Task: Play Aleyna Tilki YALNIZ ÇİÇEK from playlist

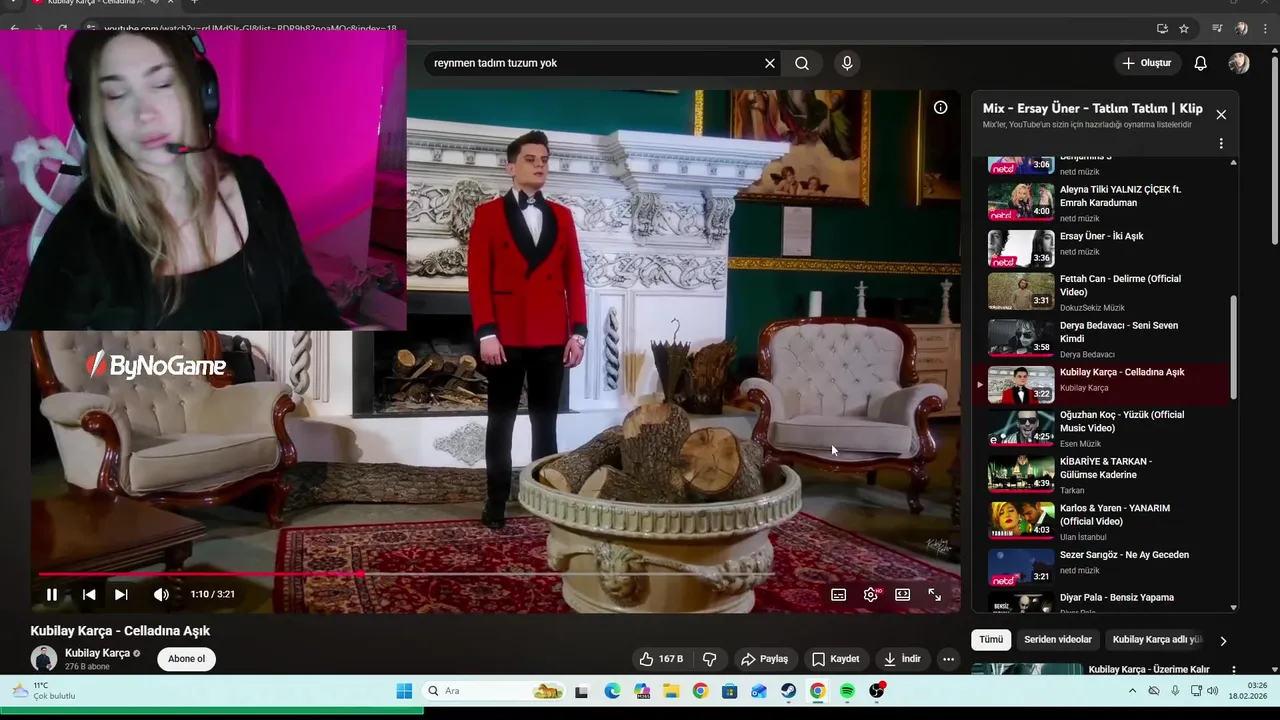Action: [x=1100, y=201]
